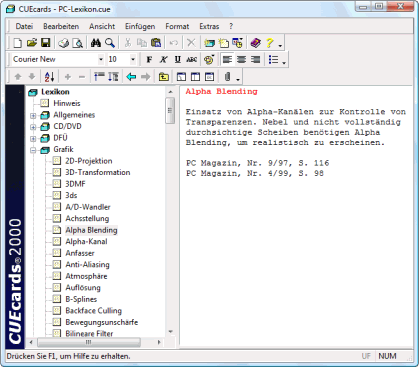This screenshot has height=367, width=419.
Task: Open the Courier New font dropdown
Action: [x=101, y=60]
